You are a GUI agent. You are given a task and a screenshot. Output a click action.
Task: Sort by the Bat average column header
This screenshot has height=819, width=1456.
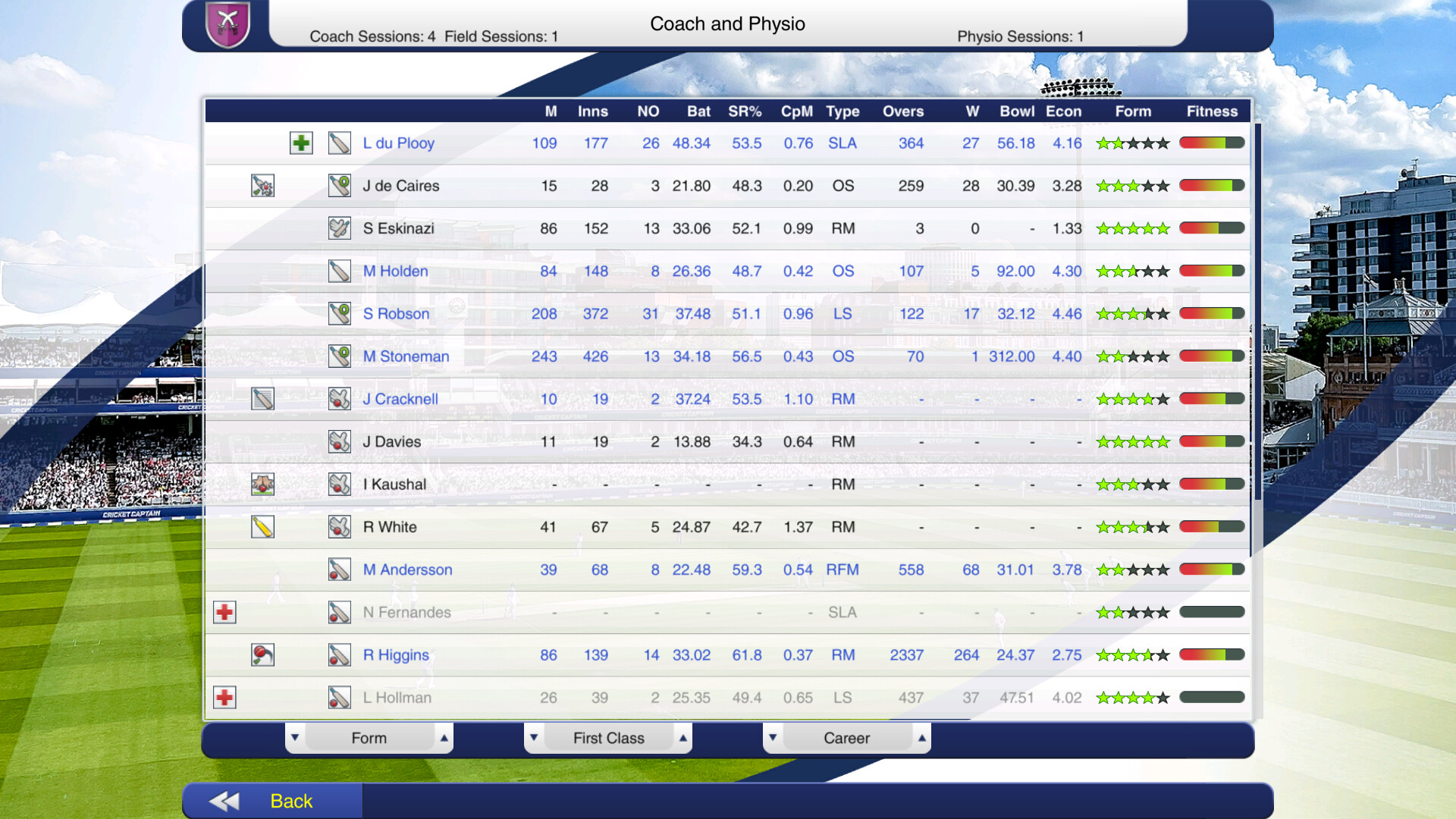698,111
